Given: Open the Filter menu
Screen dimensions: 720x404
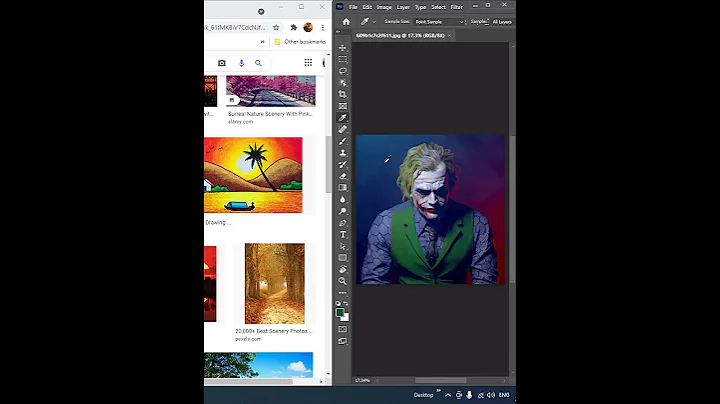Looking at the screenshot, I should point(456,7).
